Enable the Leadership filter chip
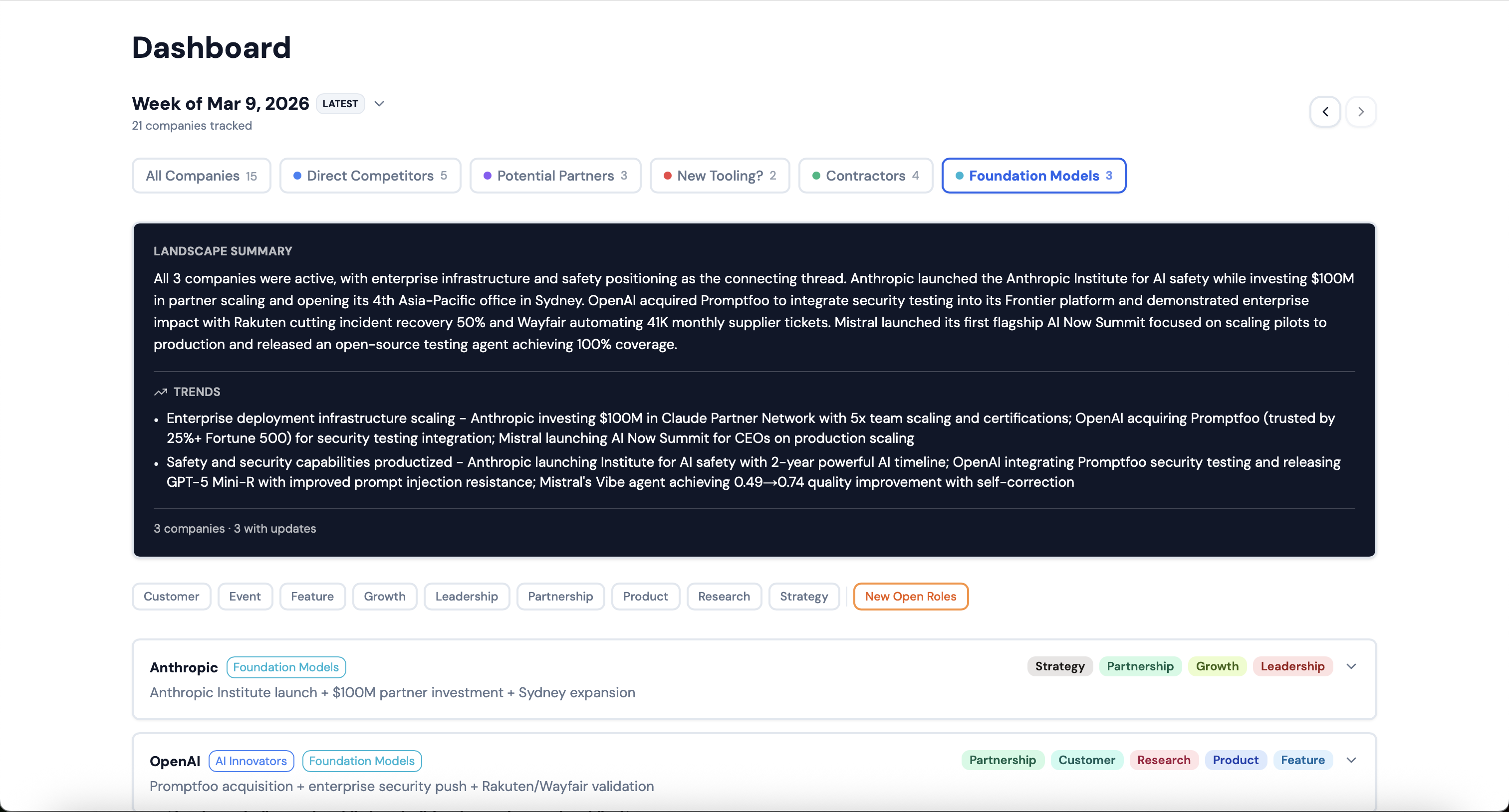Image resolution: width=1509 pixels, height=812 pixels. (466, 596)
